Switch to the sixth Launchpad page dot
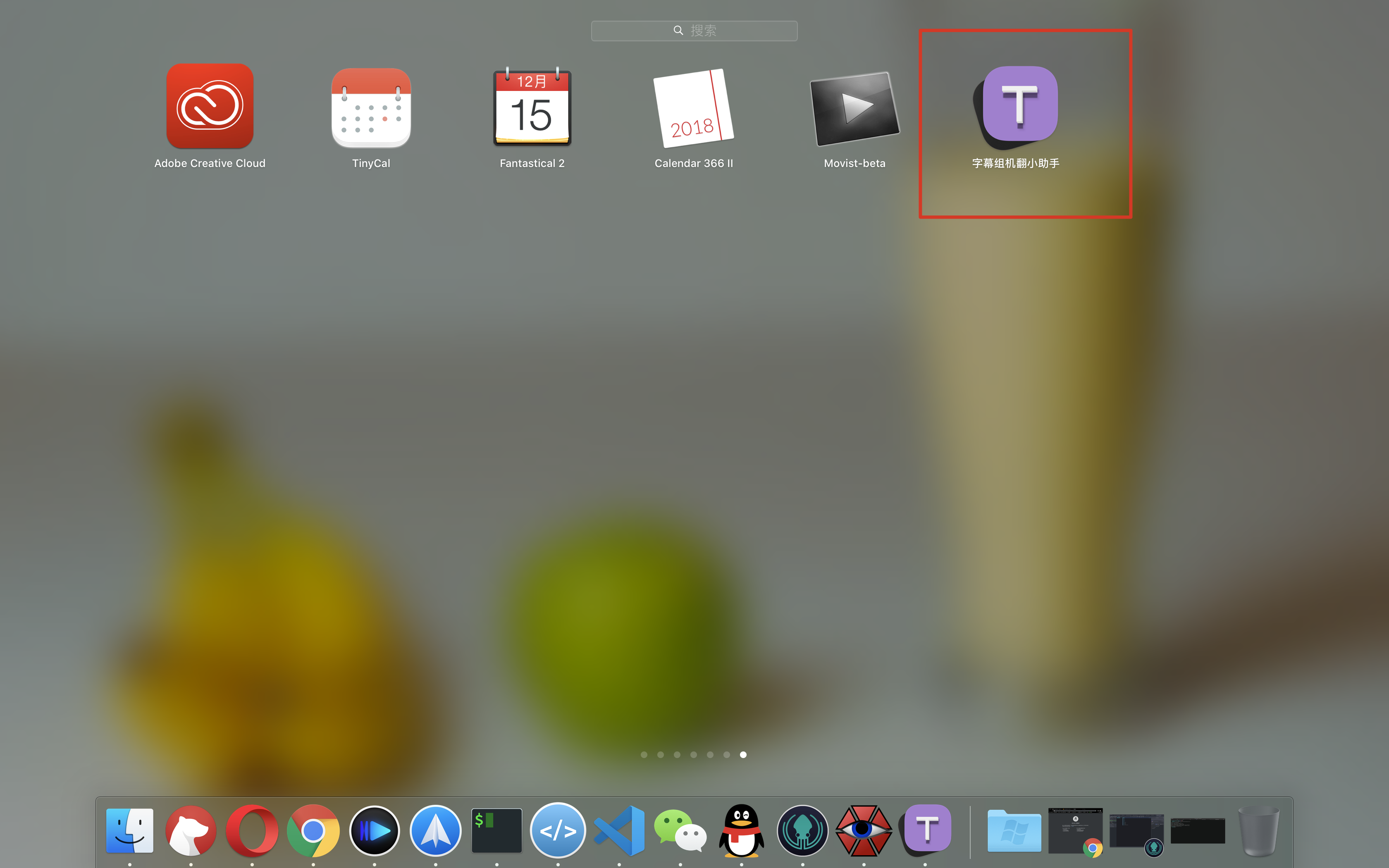Viewport: 1389px width, 868px height. pos(727,755)
